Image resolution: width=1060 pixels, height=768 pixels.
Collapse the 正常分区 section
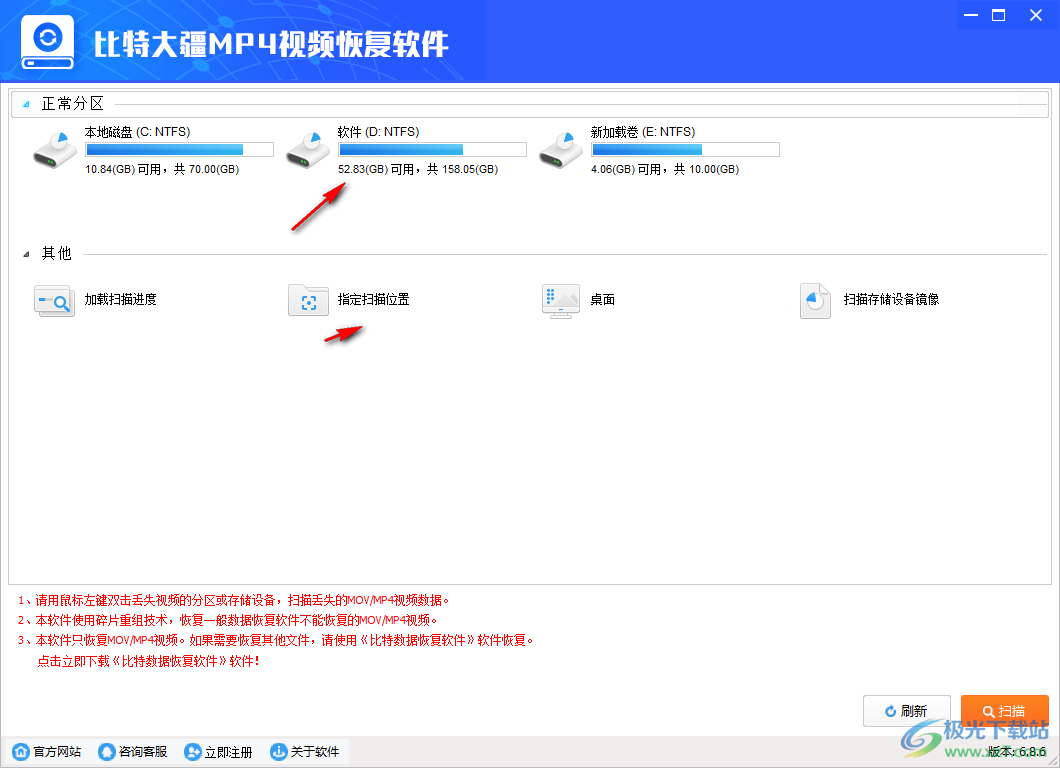tap(26, 104)
